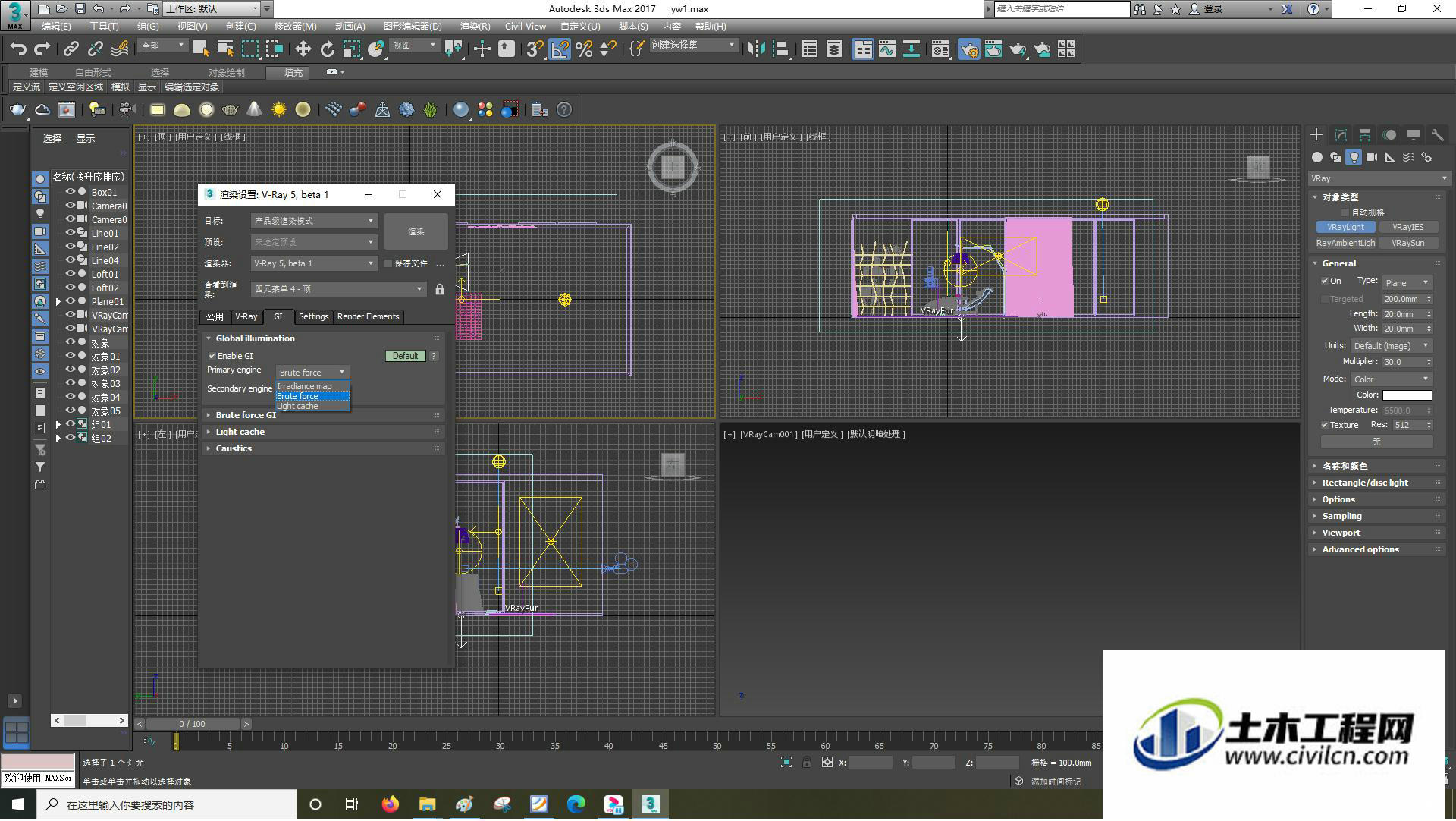Screen dimensions: 1456x821
Task: Open the Utilities wrench panel tab
Action: tap(1437, 134)
